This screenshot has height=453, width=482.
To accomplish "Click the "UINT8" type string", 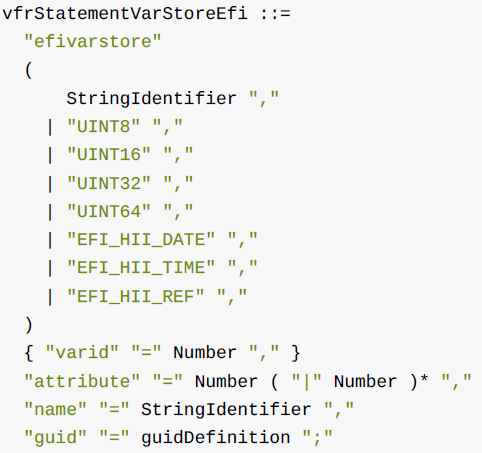I will (103, 127).
